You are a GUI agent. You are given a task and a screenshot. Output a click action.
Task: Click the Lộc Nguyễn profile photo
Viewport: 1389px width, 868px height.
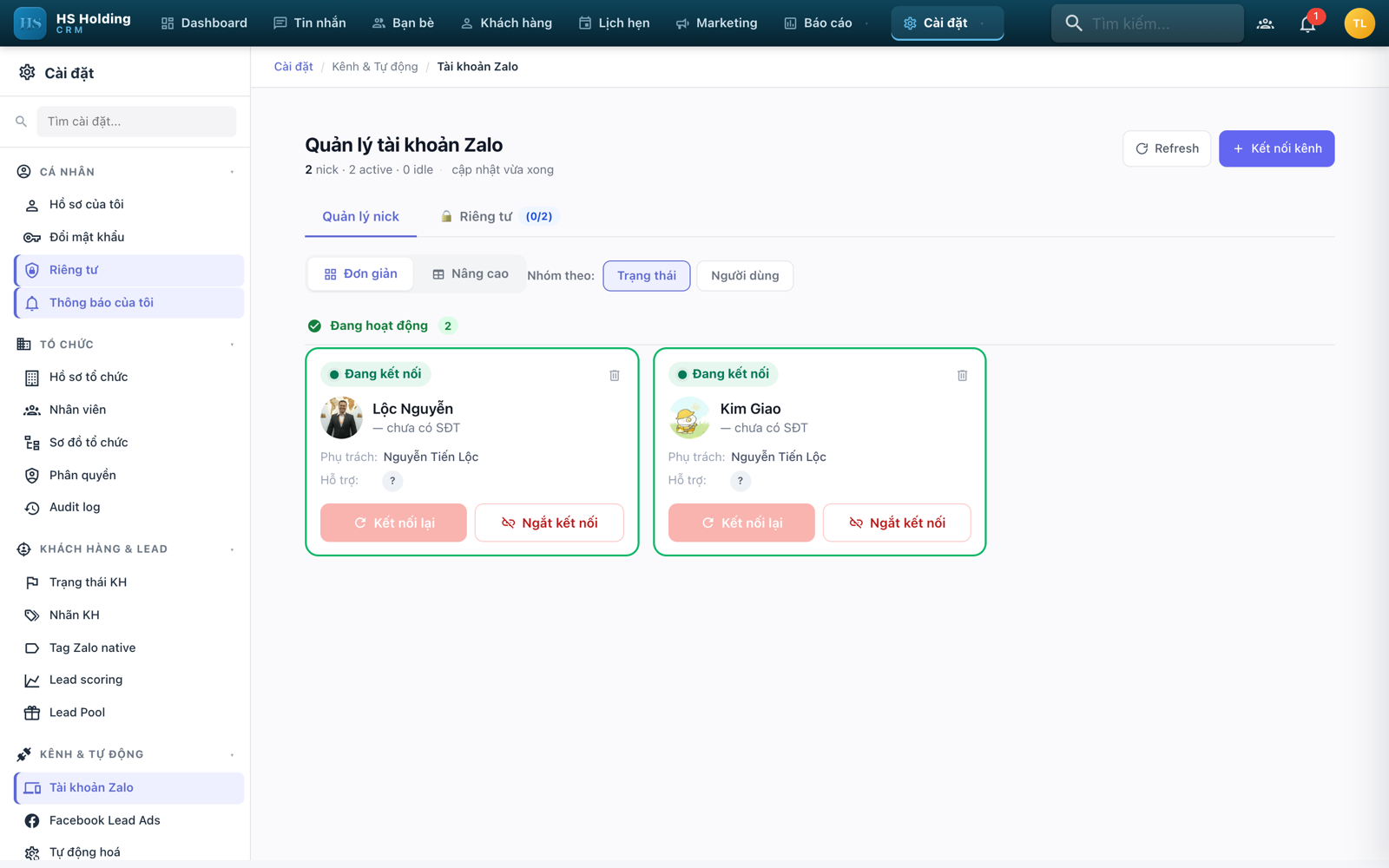[341, 418]
